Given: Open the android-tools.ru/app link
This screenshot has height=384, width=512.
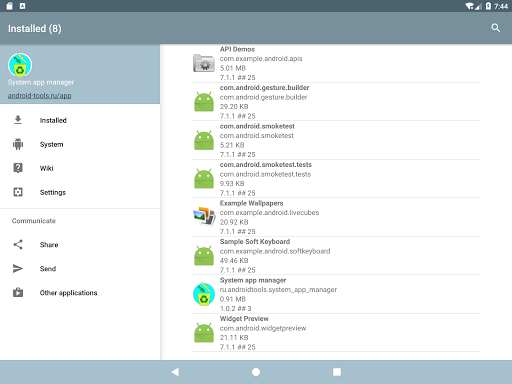Looking at the screenshot, I should pos(39,96).
